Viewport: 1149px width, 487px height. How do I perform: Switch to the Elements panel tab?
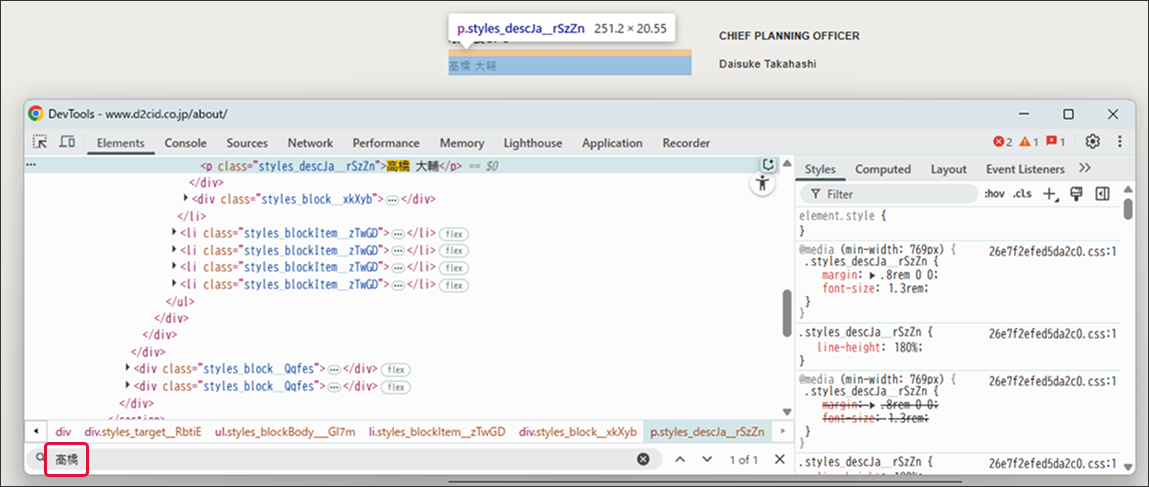click(x=120, y=143)
